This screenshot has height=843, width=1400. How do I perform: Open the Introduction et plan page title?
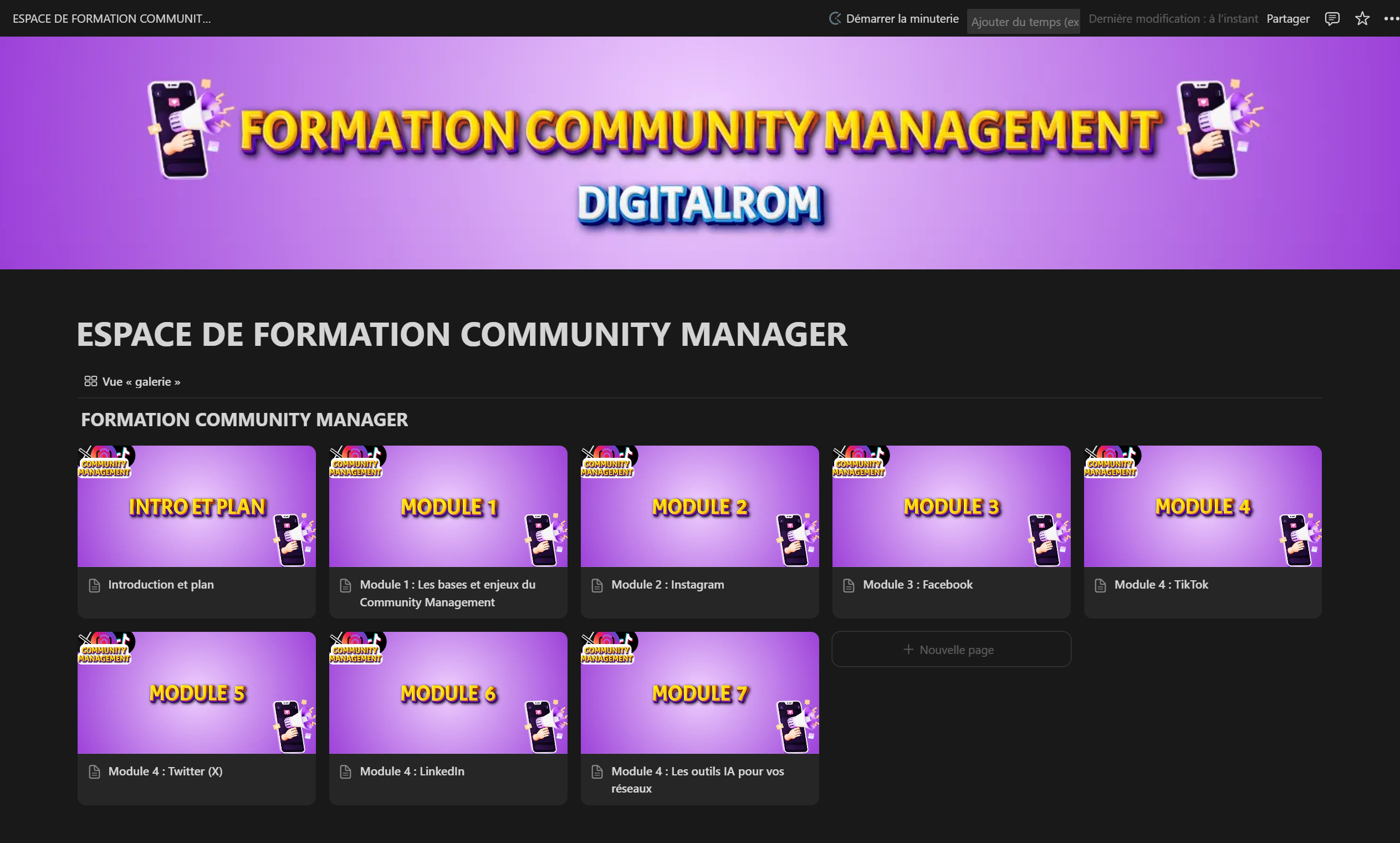[161, 585]
